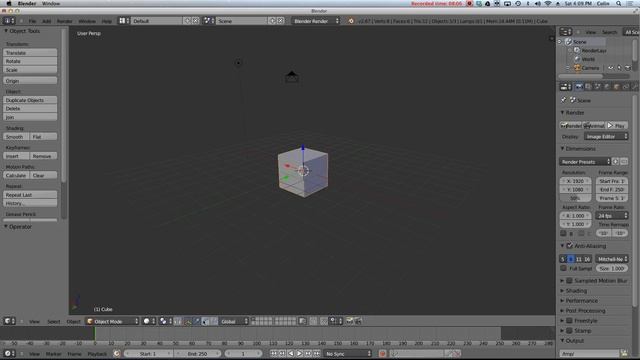The image size is (640, 360).
Task: Enable the Sampled Motion Blur checkbox
Action: (x=569, y=280)
